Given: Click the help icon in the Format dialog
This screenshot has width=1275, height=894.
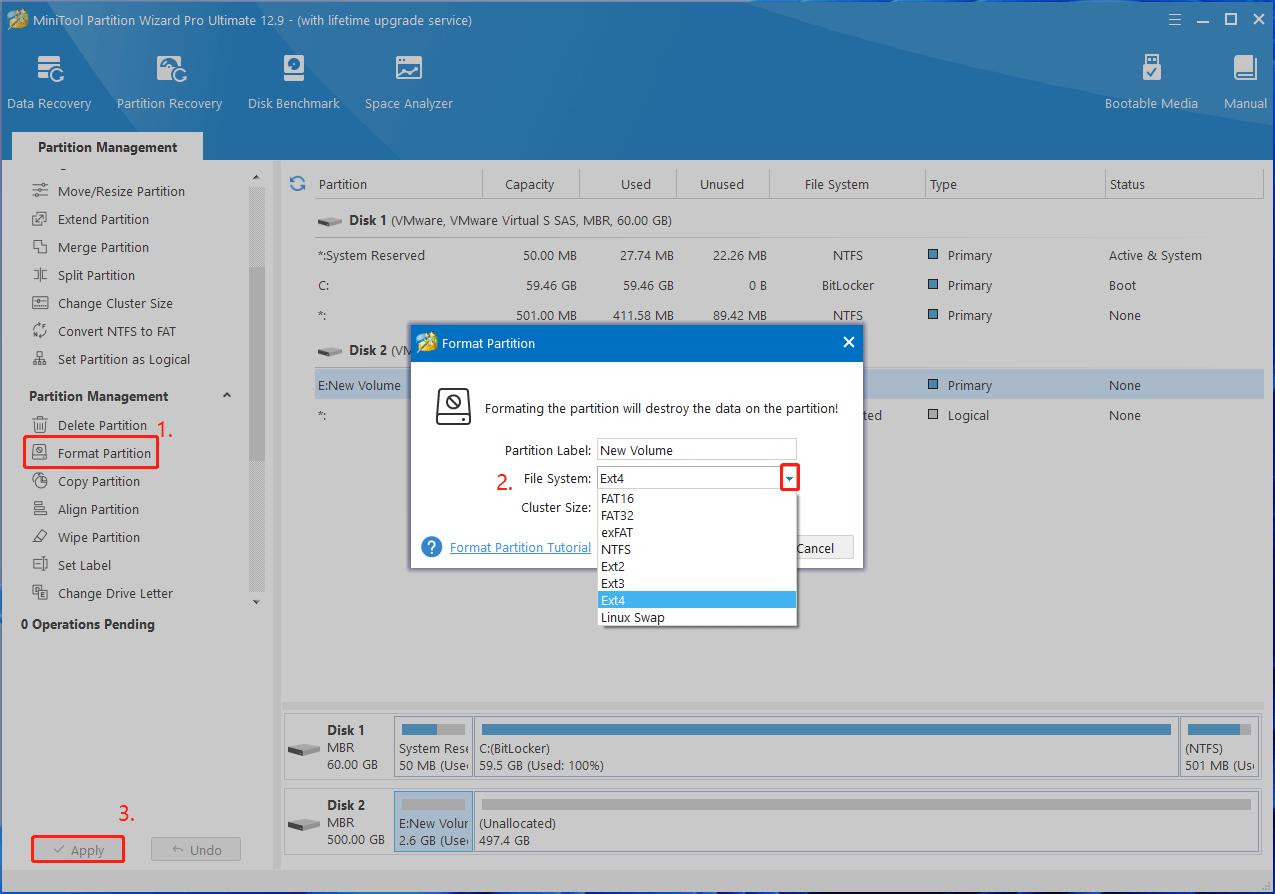Looking at the screenshot, I should pyautogui.click(x=432, y=547).
